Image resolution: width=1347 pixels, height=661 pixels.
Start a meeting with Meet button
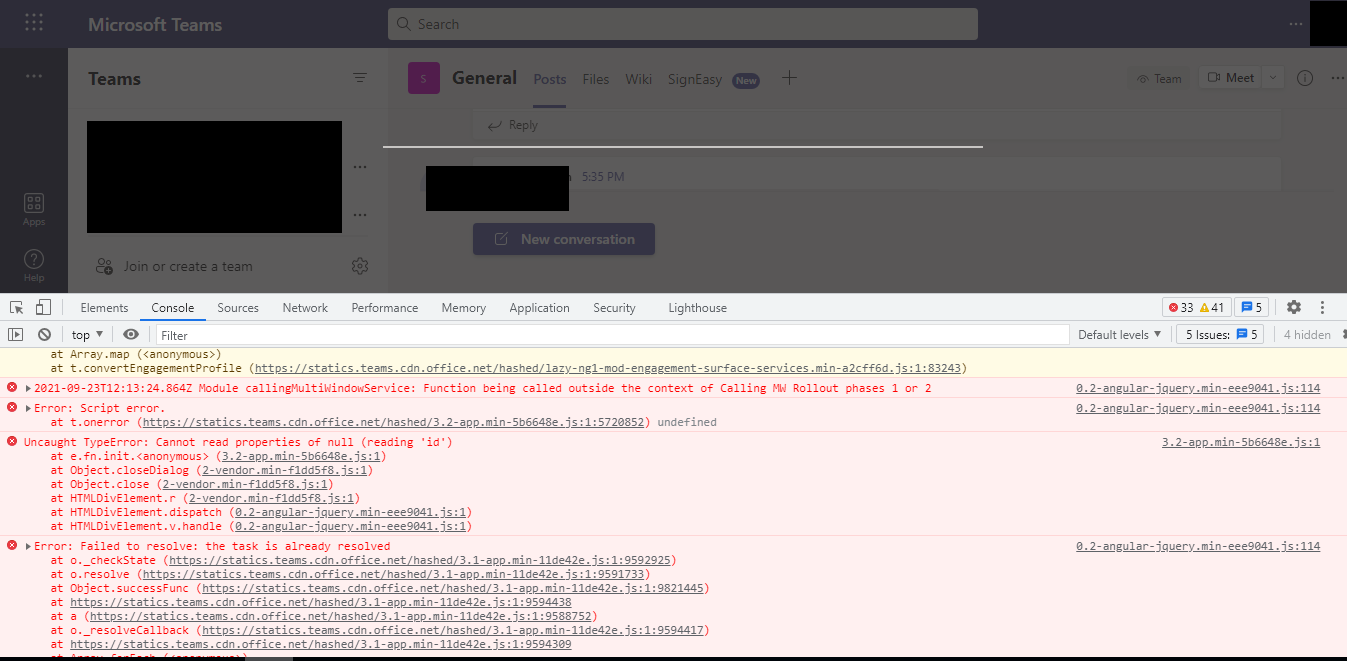(x=1231, y=78)
